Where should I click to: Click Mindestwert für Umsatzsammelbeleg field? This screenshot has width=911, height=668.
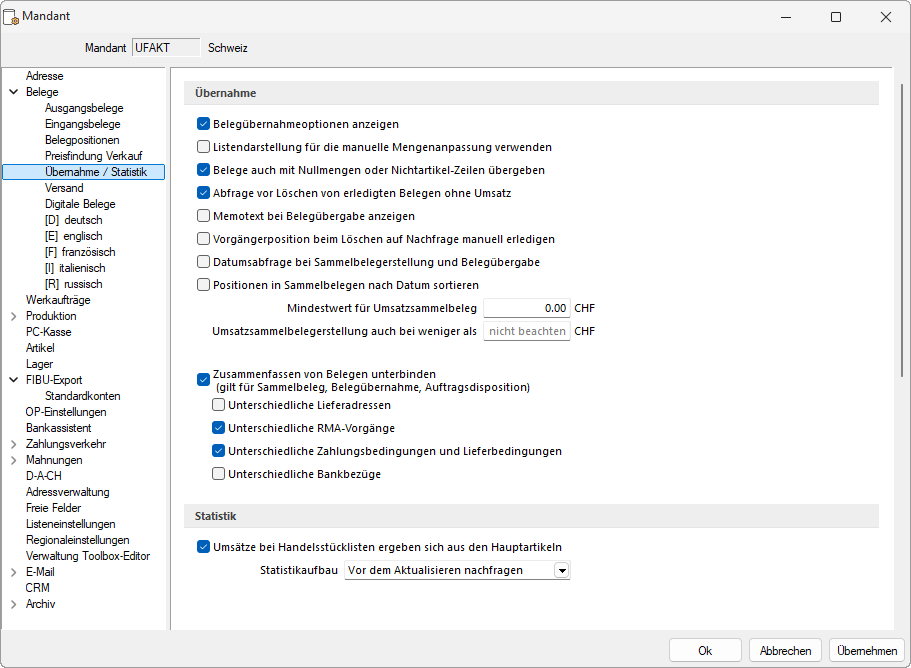click(x=527, y=308)
